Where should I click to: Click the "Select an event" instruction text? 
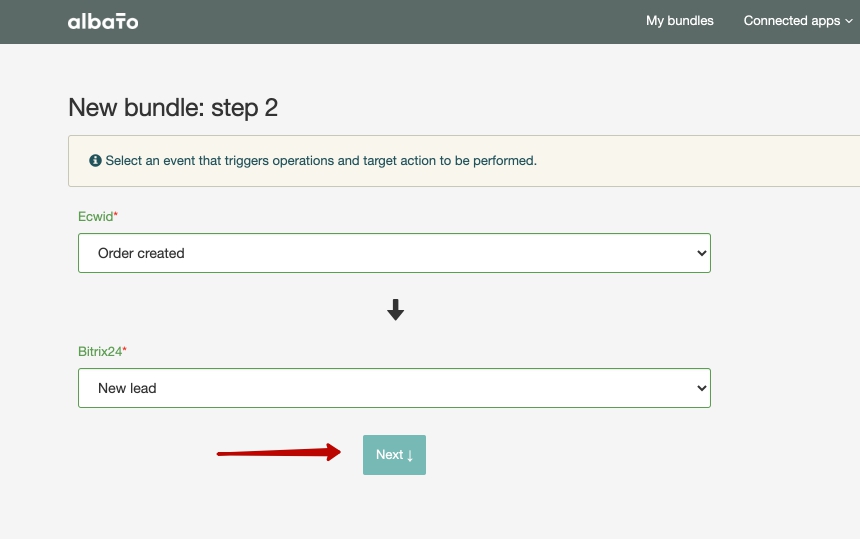click(321, 160)
